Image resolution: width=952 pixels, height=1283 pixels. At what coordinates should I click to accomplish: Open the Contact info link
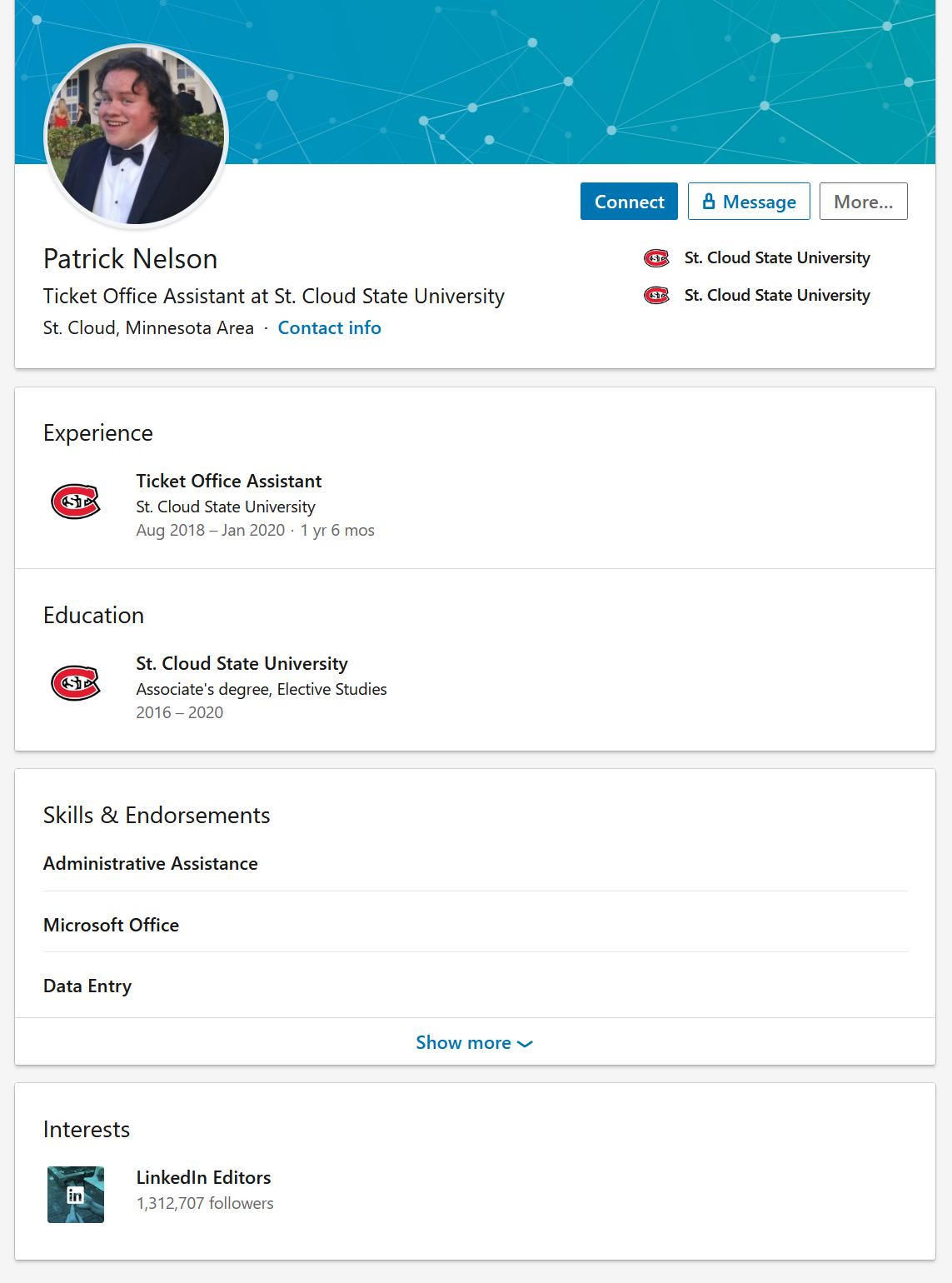(330, 328)
